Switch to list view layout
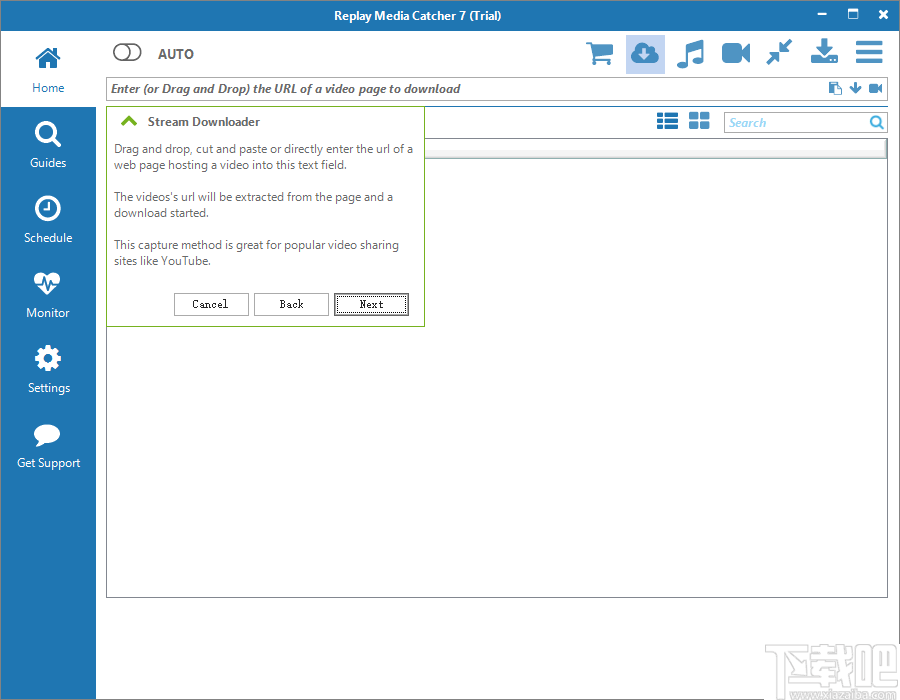This screenshot has height=700, width=900. 667,121
